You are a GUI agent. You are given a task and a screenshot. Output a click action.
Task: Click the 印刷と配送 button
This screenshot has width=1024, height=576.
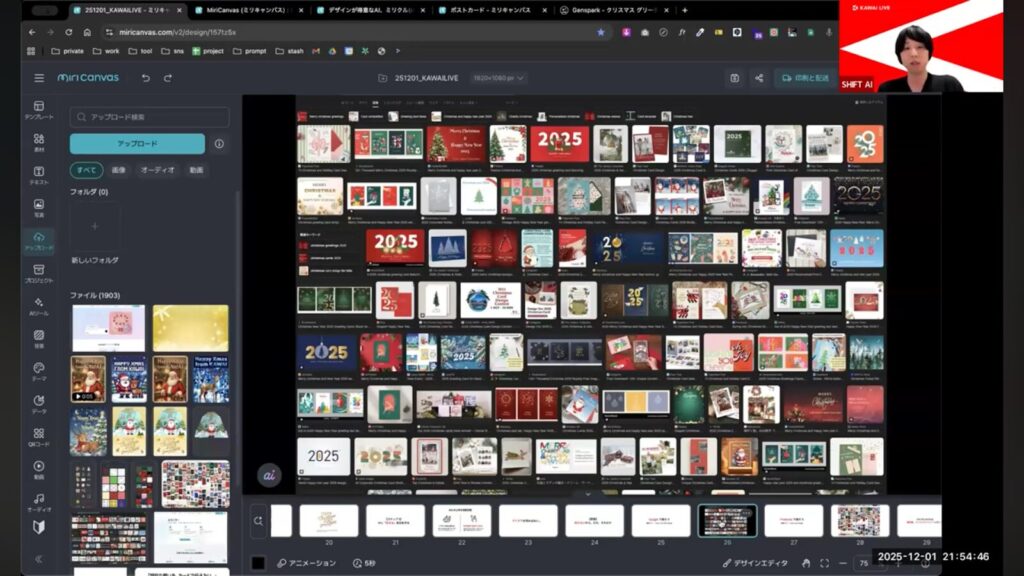coord(805,78)
